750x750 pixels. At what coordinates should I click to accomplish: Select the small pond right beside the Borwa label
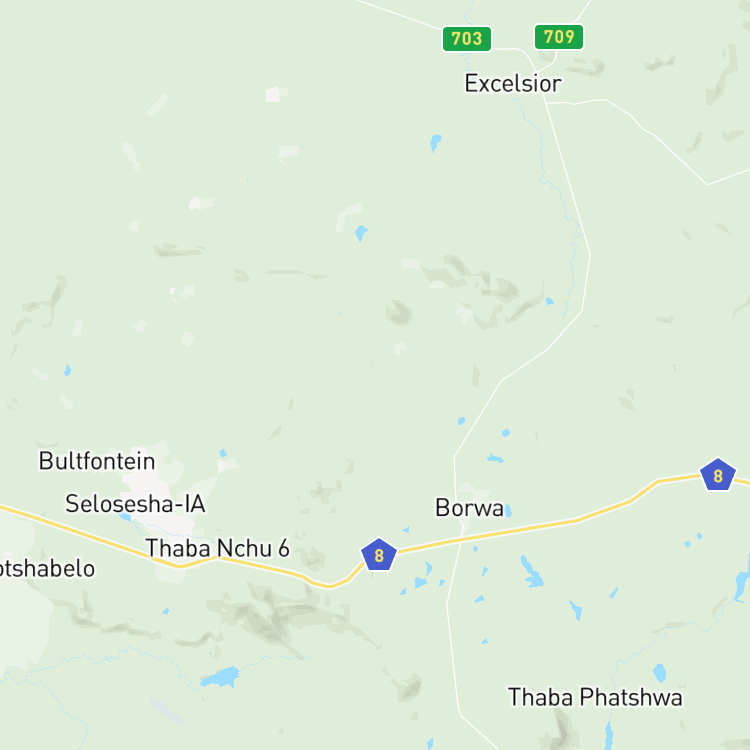[508, 510]
